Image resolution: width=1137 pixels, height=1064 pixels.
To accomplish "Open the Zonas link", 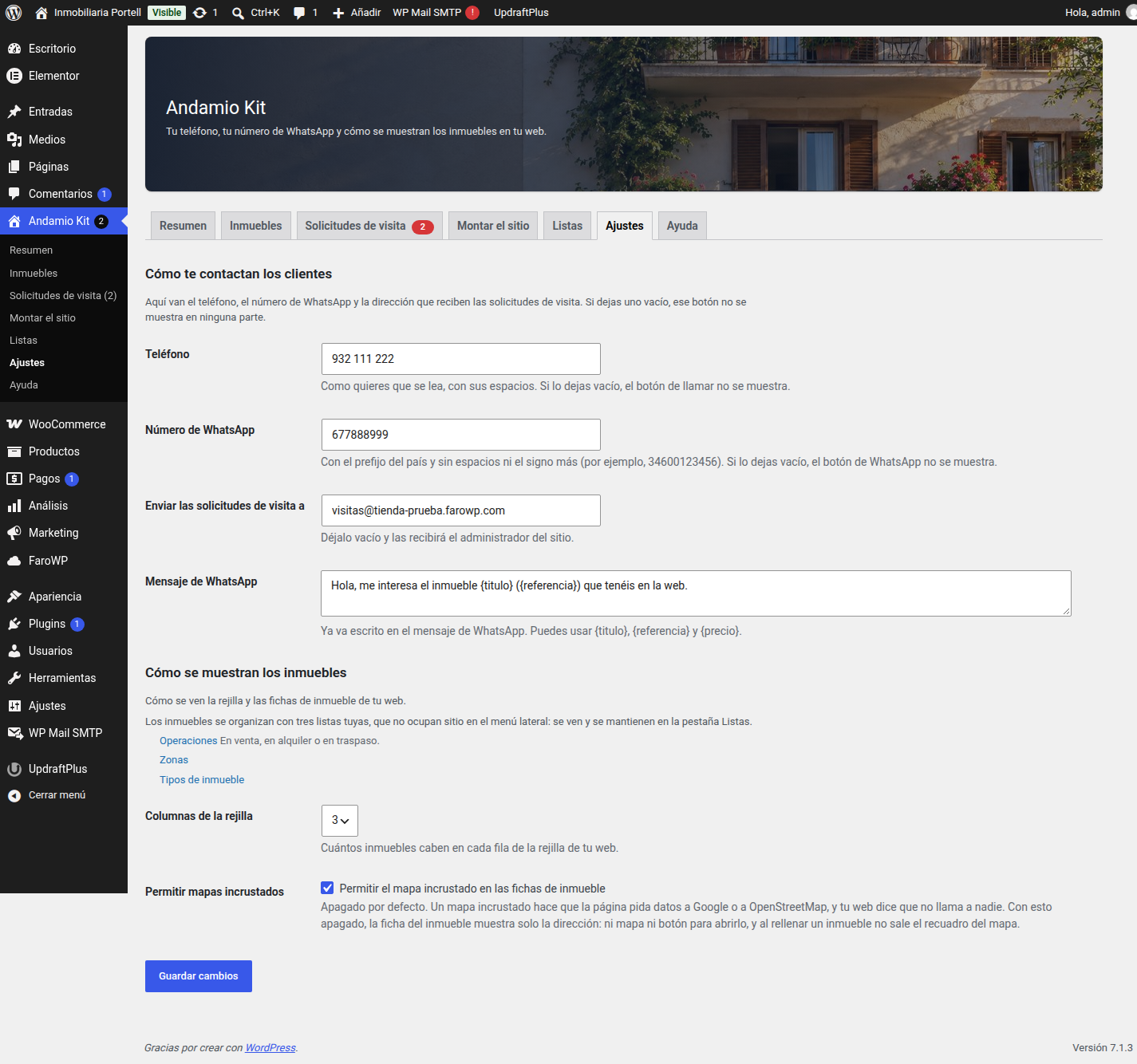I will pyautogui.click(x=174, y=760).
